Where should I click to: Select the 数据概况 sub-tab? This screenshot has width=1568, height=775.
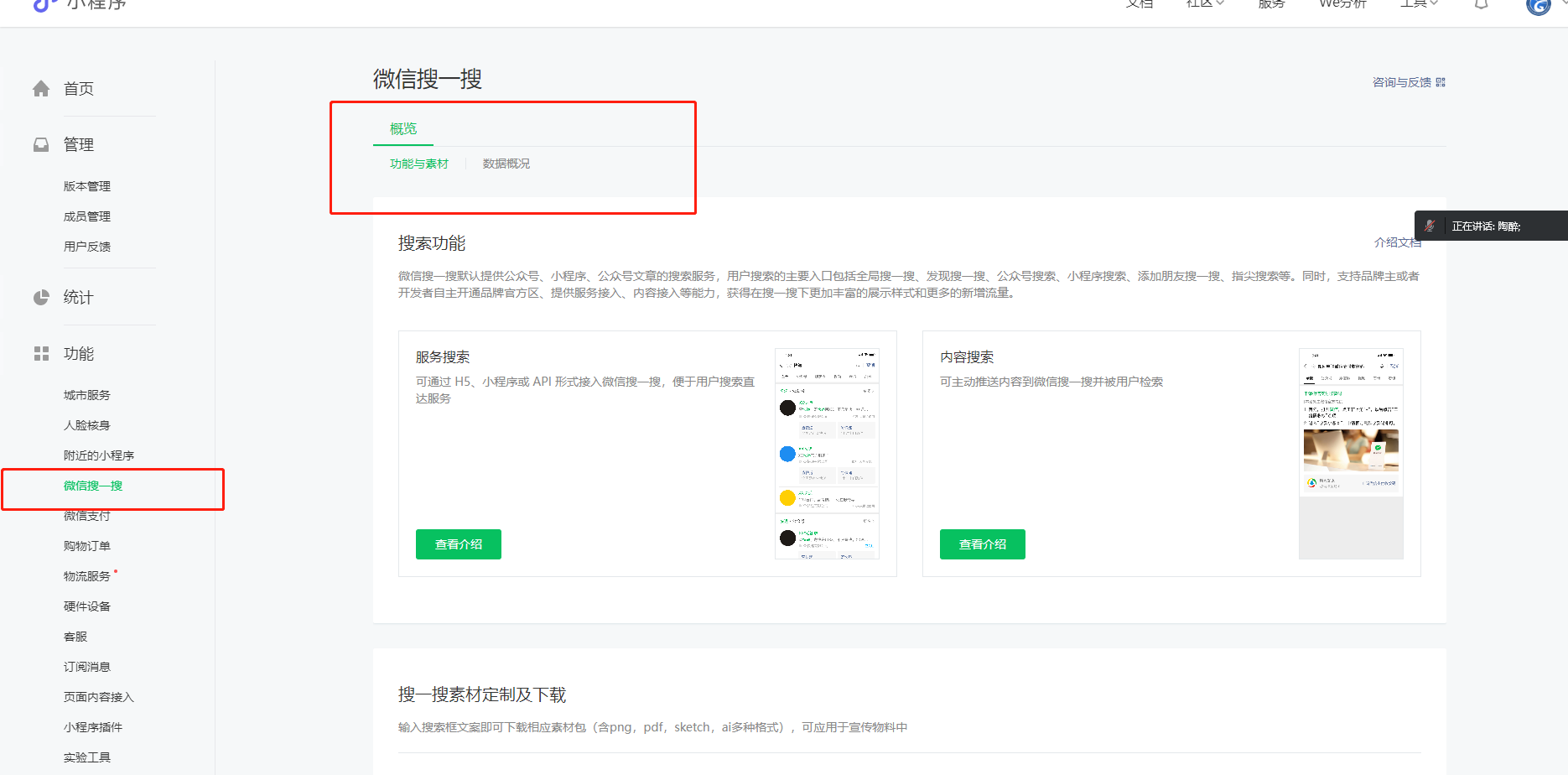[506, 164]
